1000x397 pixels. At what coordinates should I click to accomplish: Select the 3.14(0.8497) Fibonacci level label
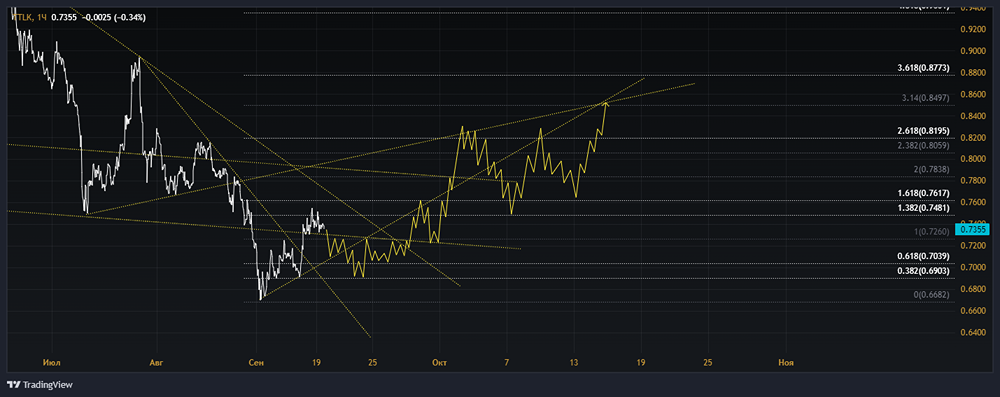coord(926,98)
